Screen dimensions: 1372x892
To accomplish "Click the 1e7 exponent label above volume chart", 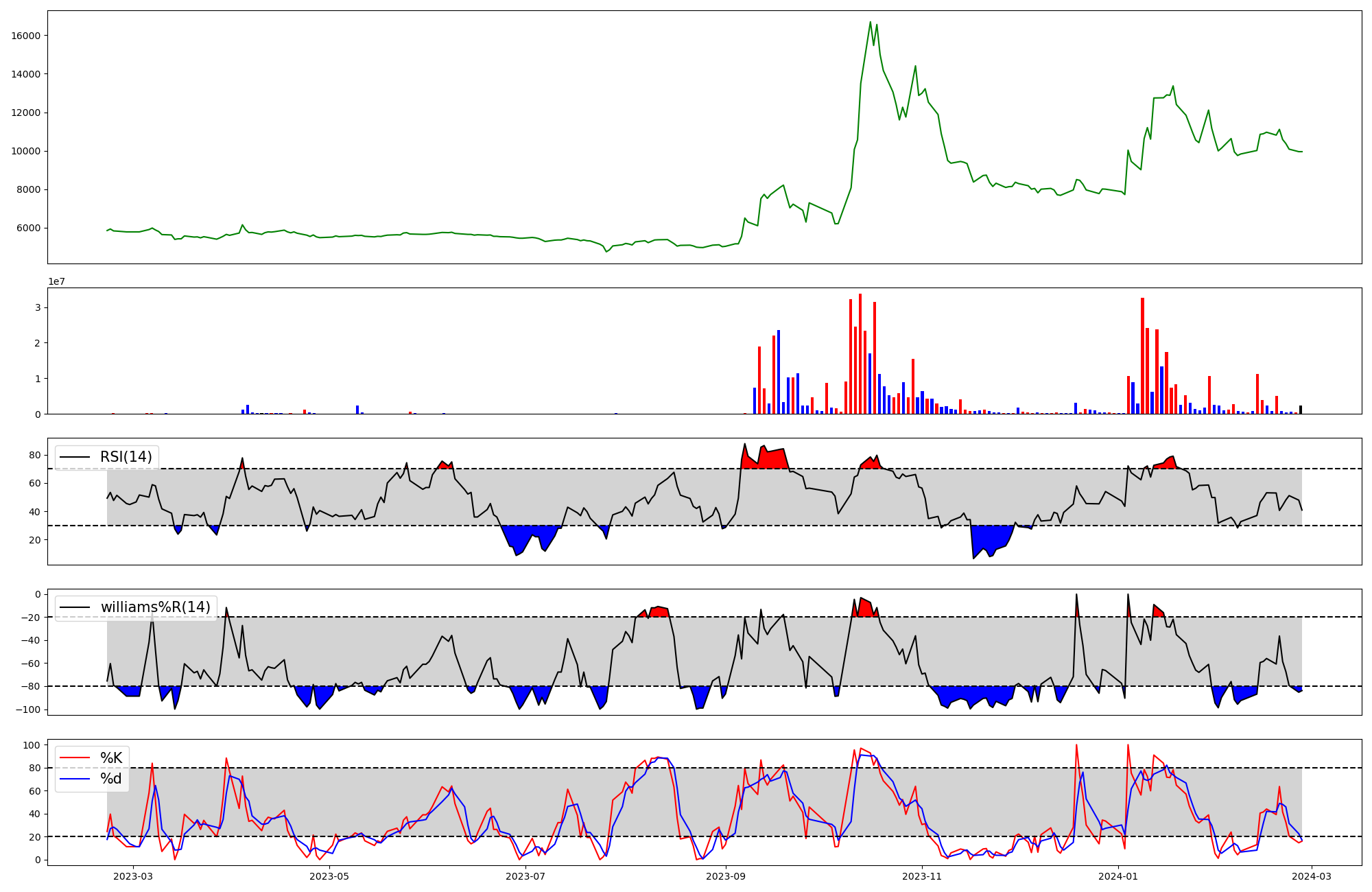I will coord(56,281).
